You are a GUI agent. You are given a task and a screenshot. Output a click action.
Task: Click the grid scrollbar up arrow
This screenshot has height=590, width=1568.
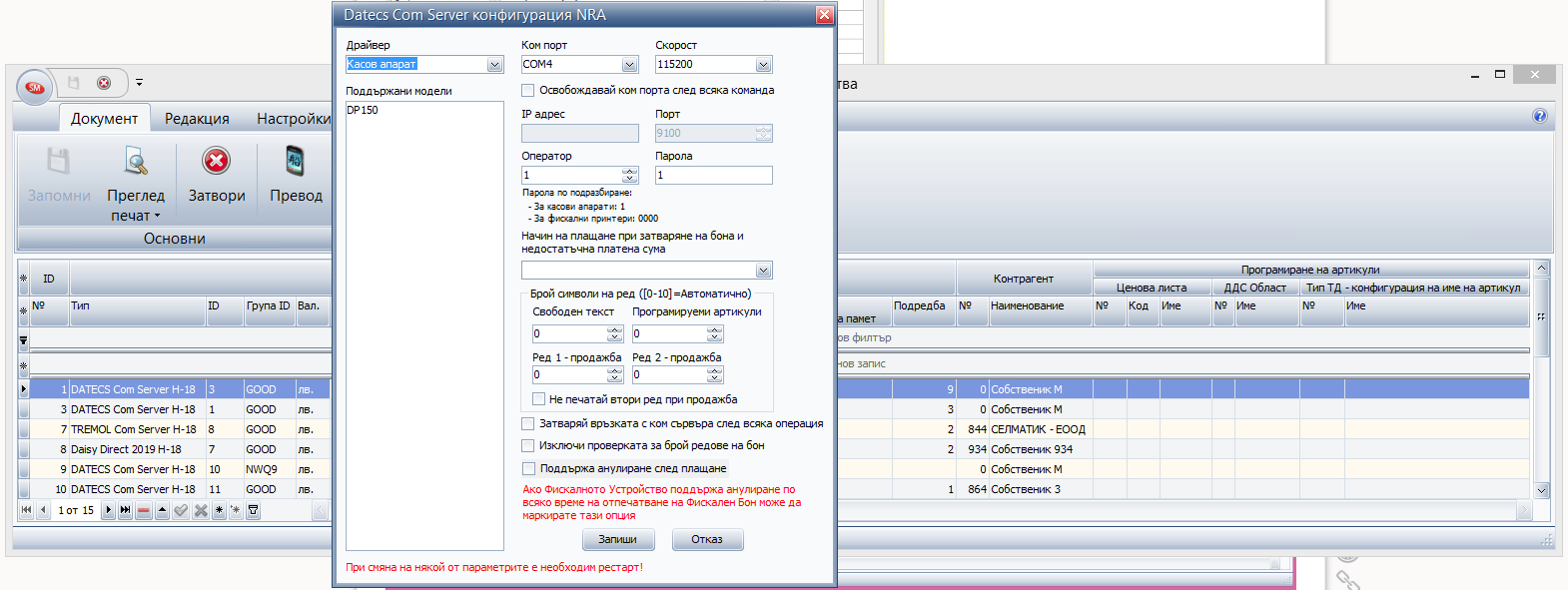point(1541,269)
